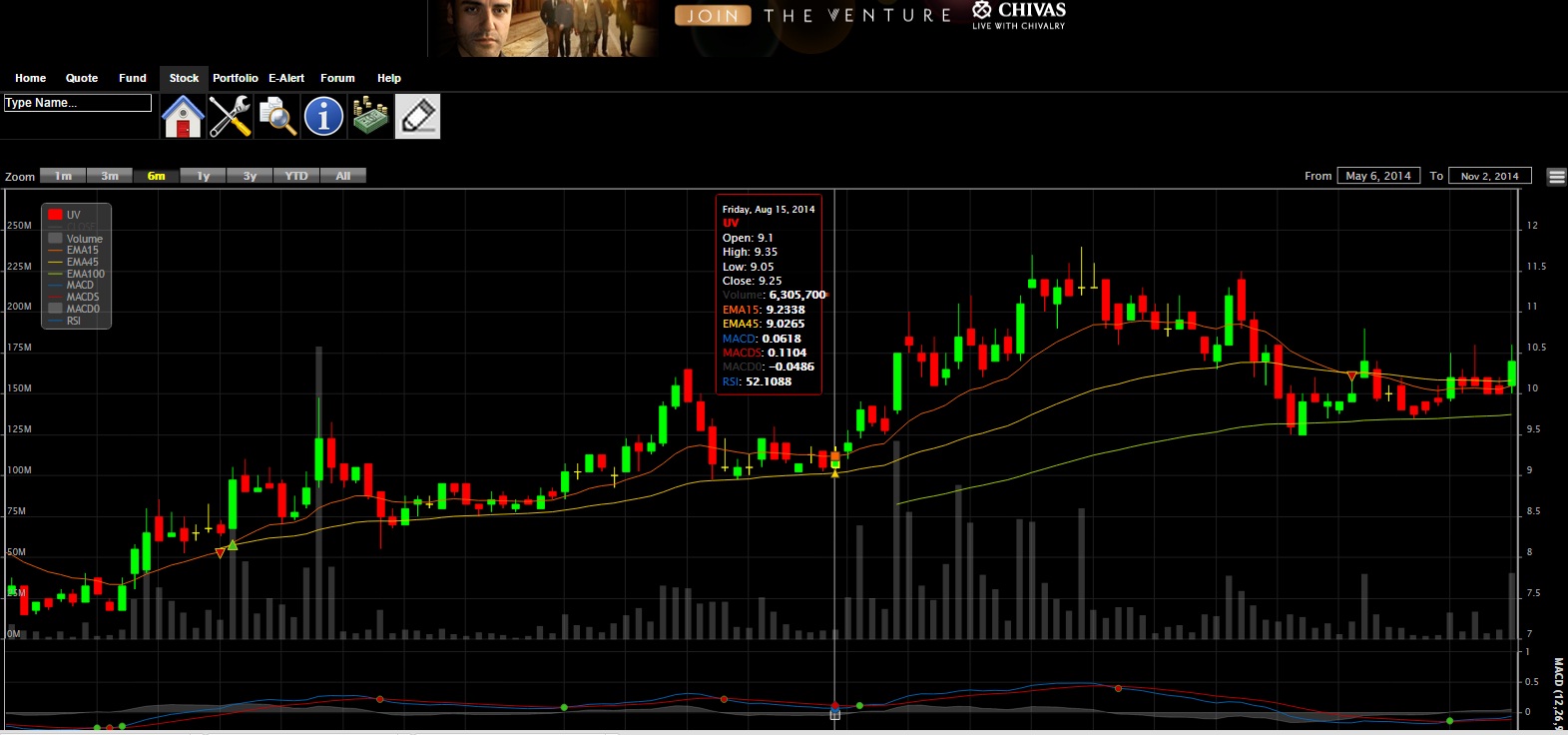Click the house home icon in the toolbar
1568x735 pixels.
(183, 117)
